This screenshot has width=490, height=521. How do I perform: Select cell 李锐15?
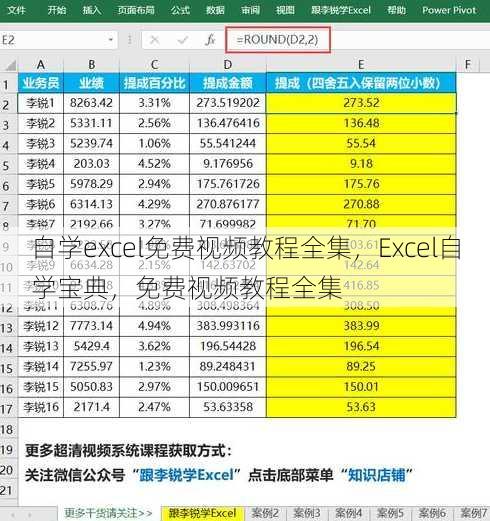point(41,387)
